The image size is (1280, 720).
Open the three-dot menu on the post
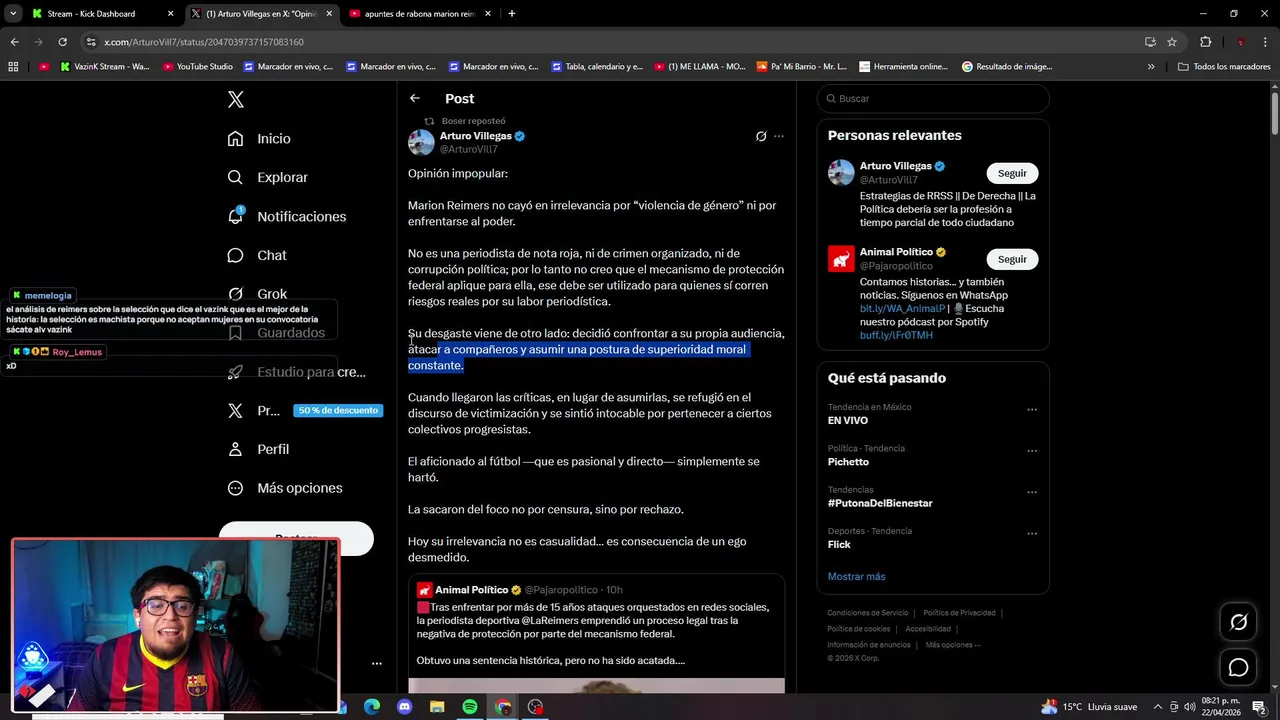(779, 136)
